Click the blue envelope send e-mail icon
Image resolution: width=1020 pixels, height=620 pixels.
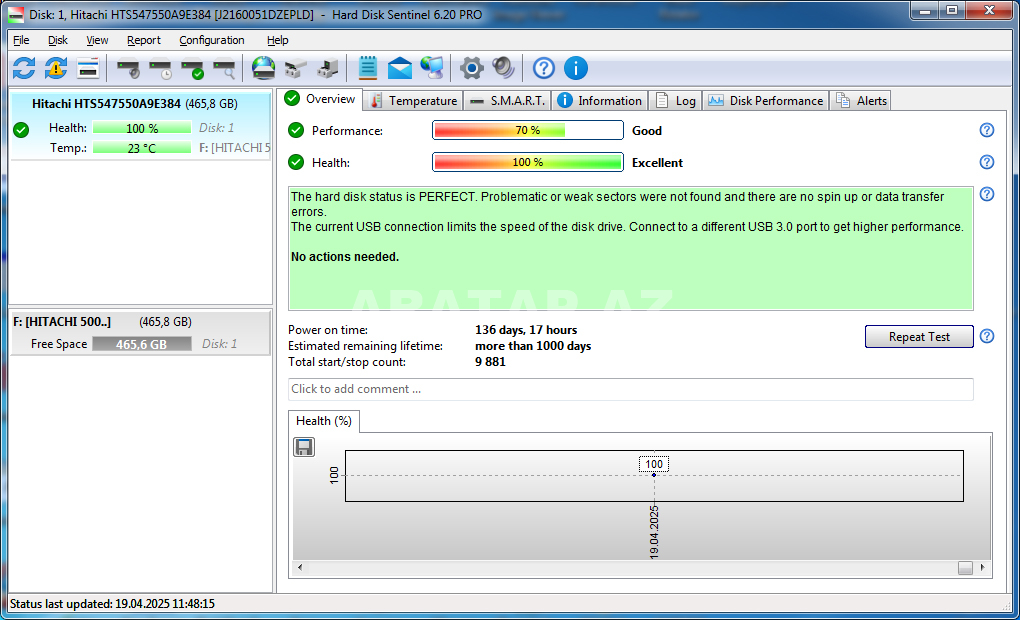click(399, 68)
